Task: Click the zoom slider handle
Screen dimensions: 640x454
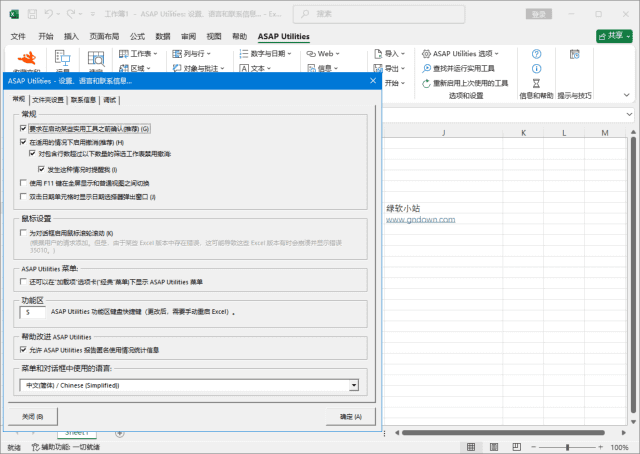Action: coord(567,447)
